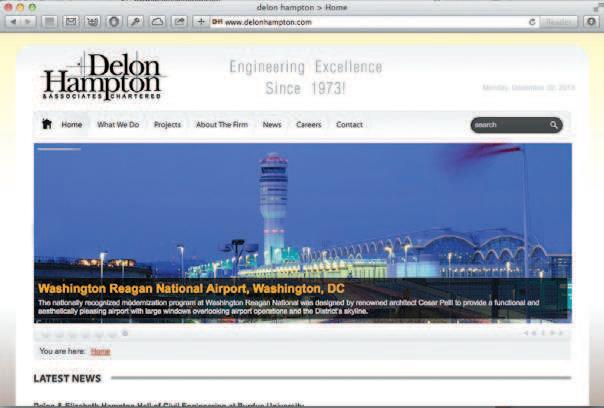Open the Careers menu item
604x408 pixels.
(x=309, y=124)
